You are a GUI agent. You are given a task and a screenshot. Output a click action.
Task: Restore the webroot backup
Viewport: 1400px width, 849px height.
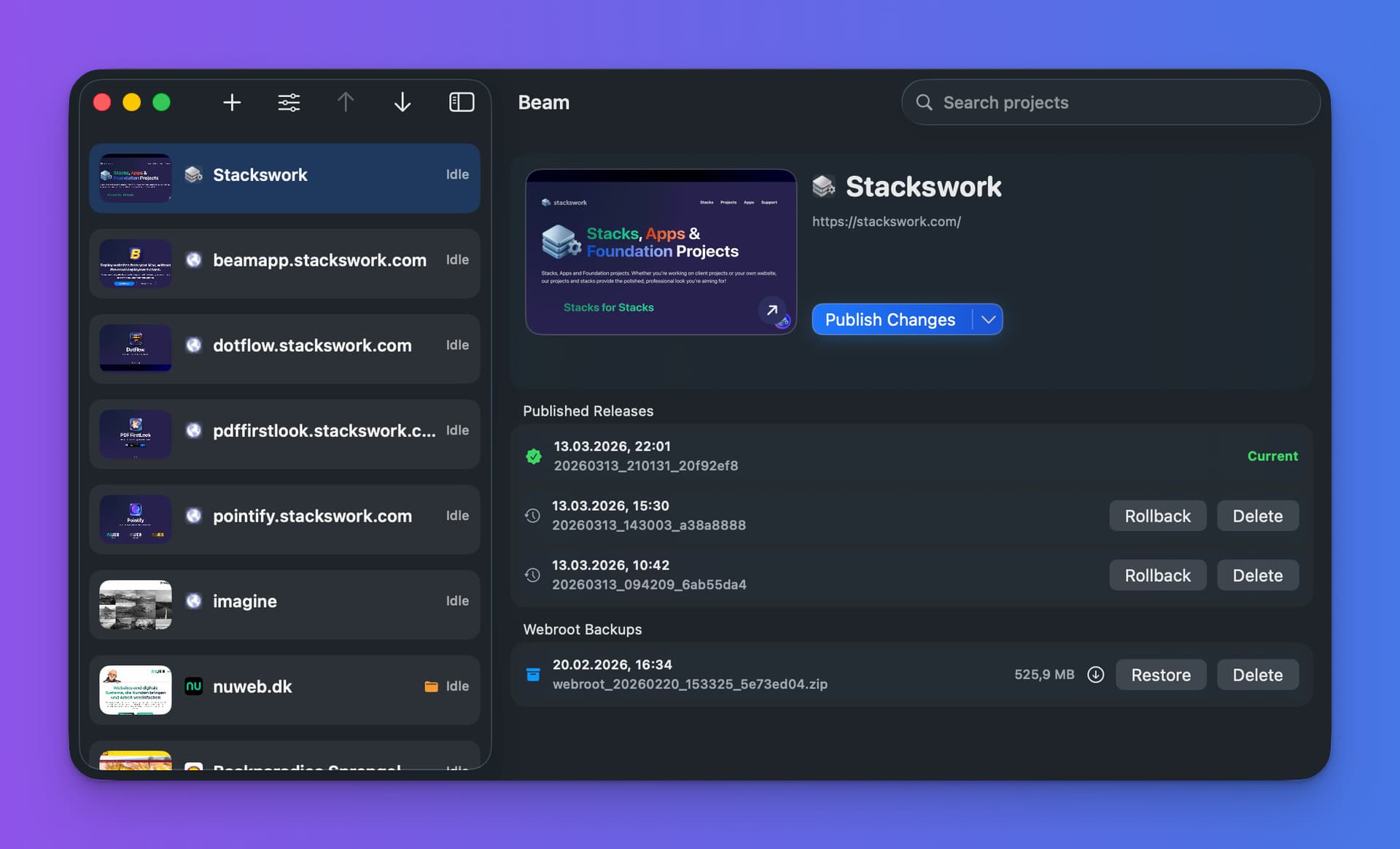(x=1160, y=675)
